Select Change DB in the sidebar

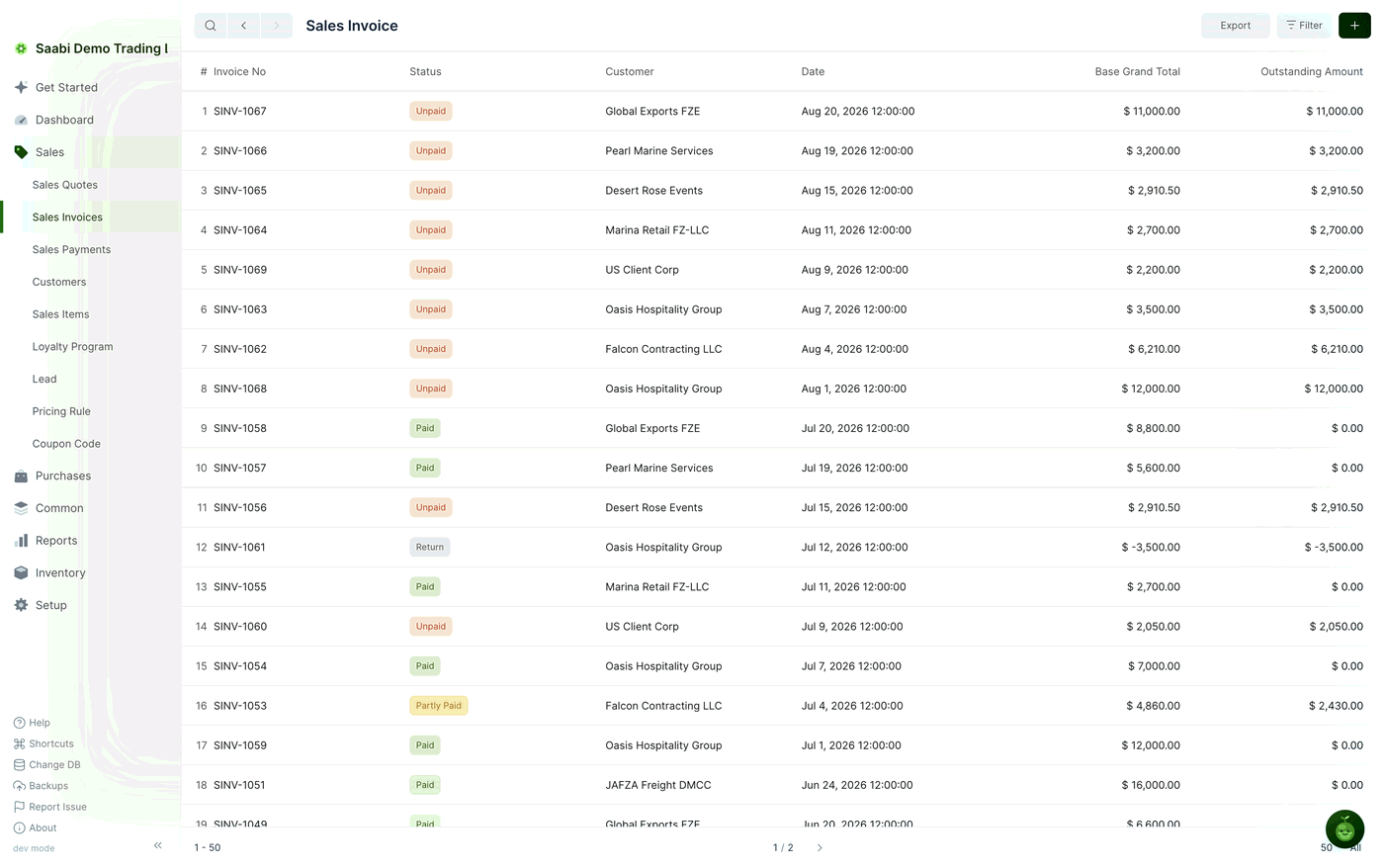pos(47,765)
